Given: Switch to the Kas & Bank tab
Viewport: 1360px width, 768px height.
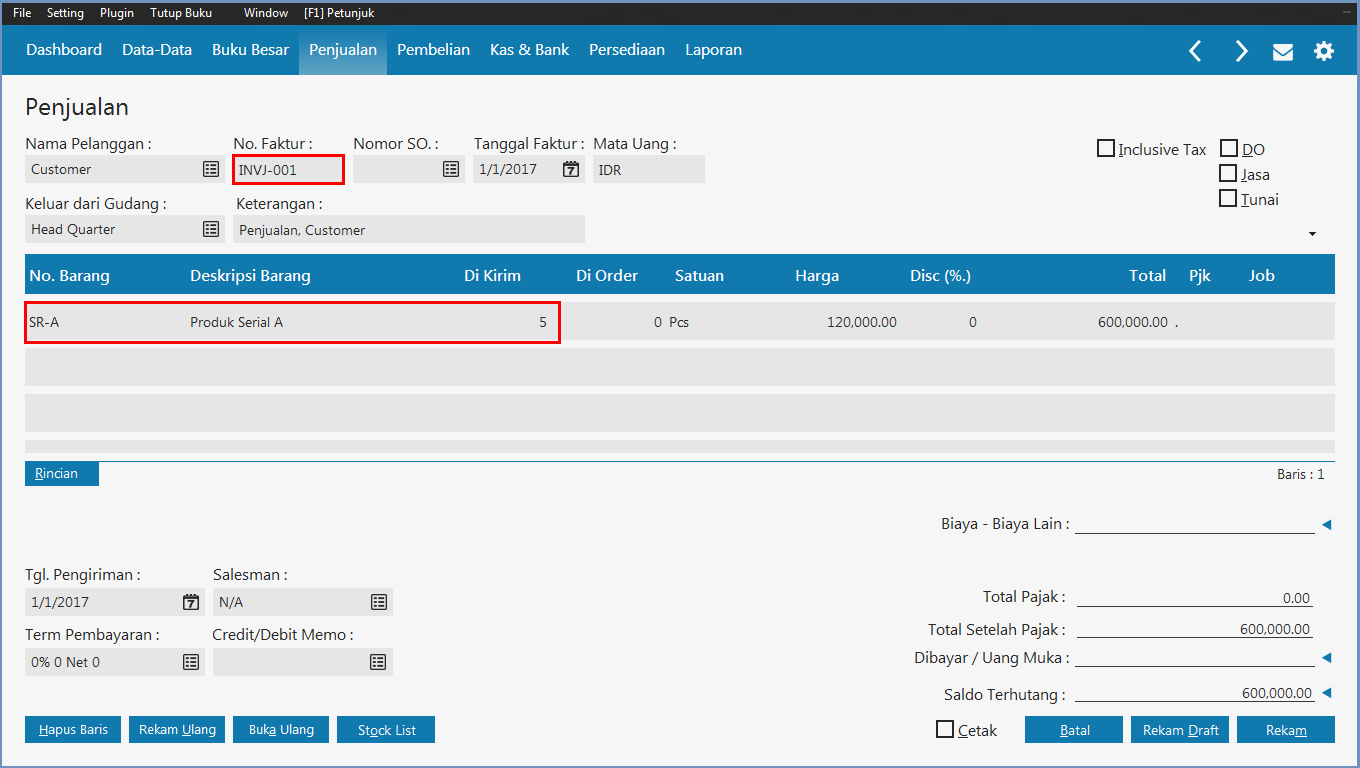Looking at the screenshot, I should (529, 50).
